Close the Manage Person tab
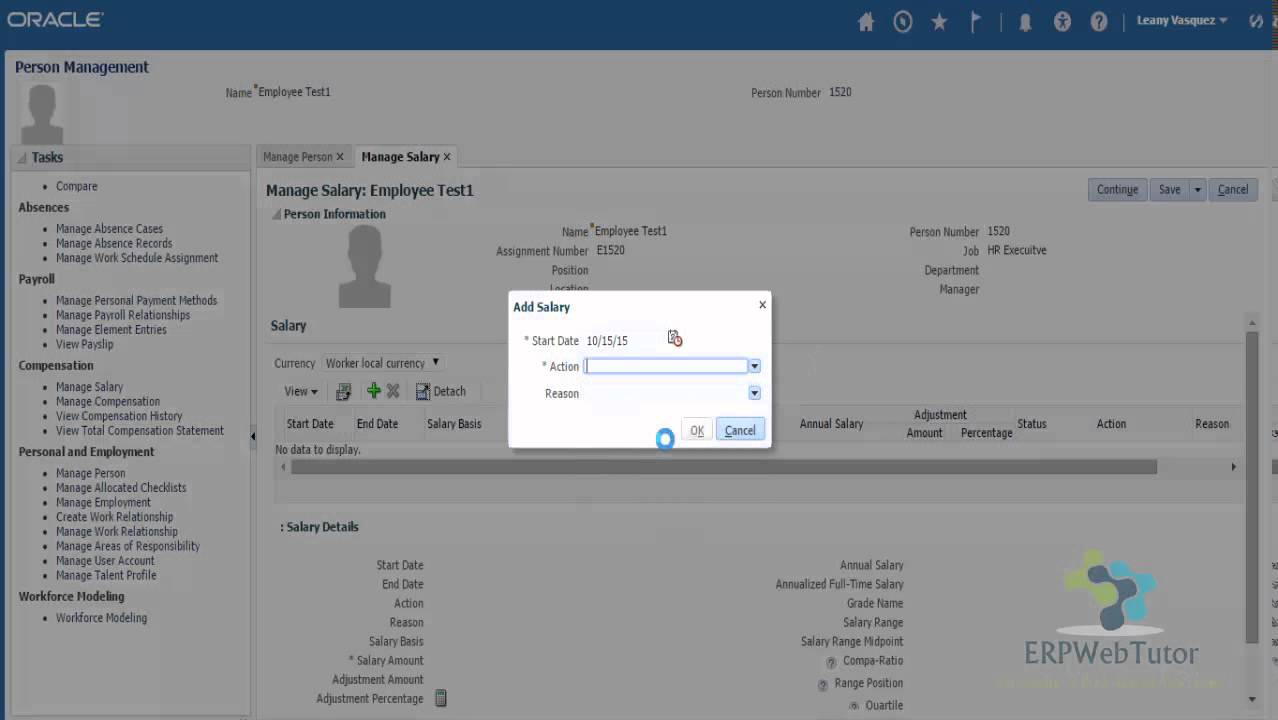This screenshot has height=720, width=1278. tap(340, 157)
